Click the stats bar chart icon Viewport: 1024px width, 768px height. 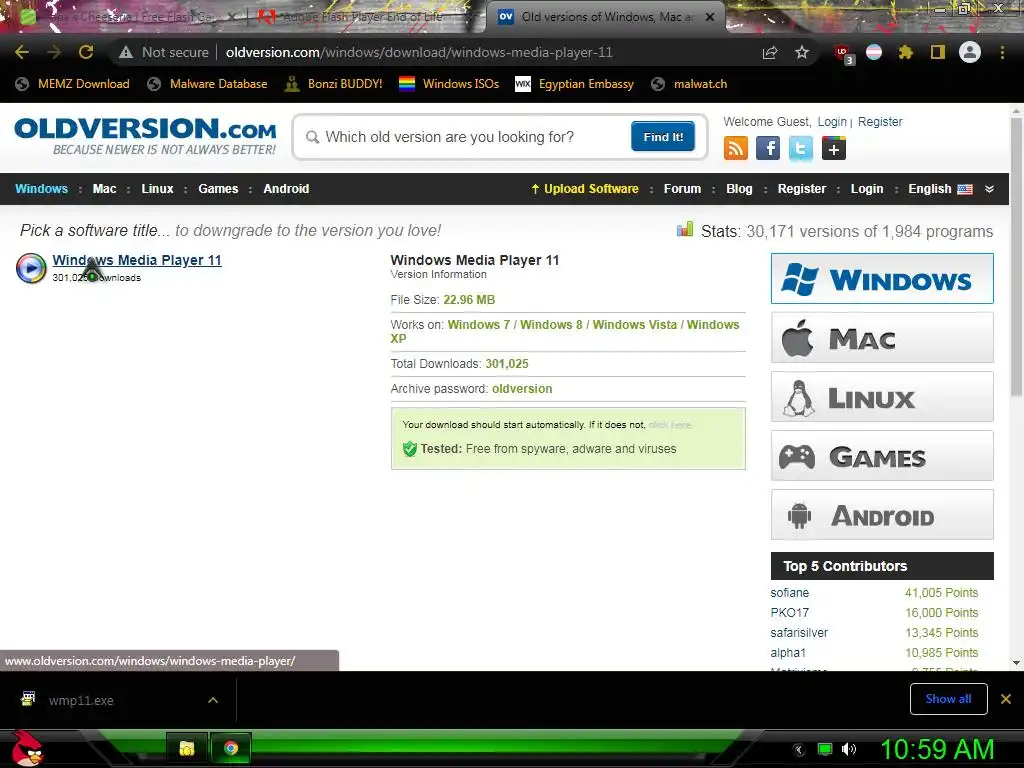tap(684, 229)
